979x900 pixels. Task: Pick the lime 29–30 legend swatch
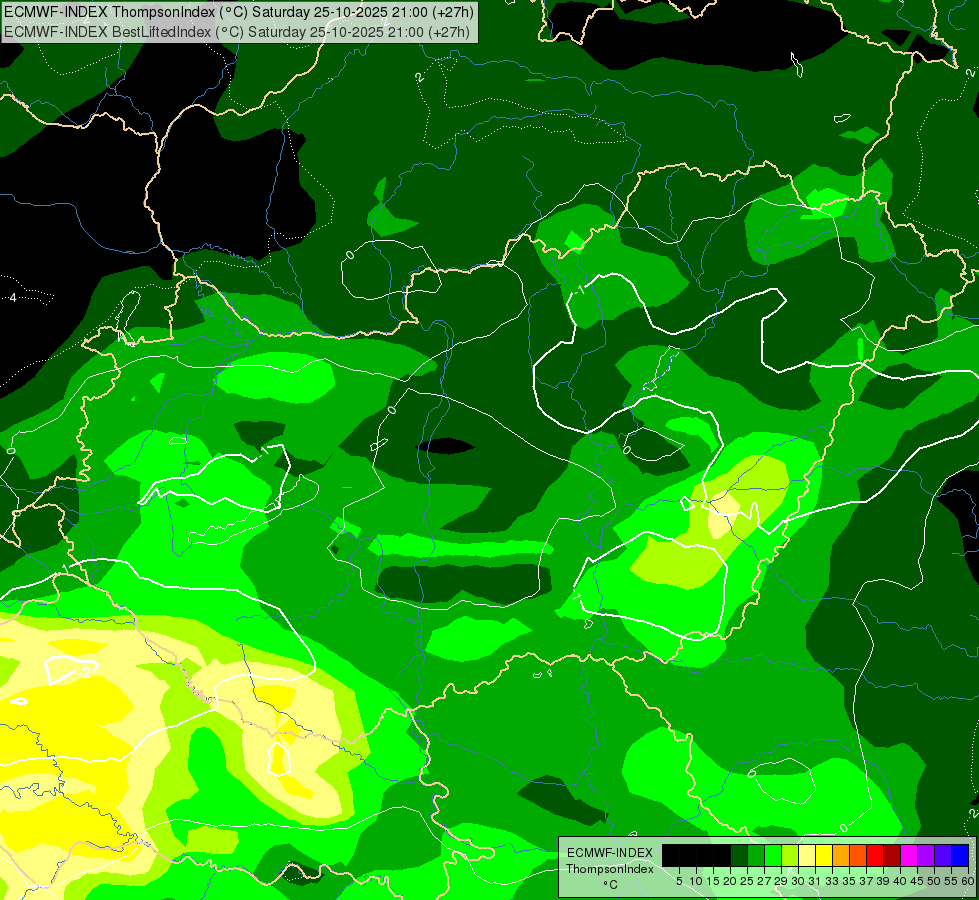790,855
